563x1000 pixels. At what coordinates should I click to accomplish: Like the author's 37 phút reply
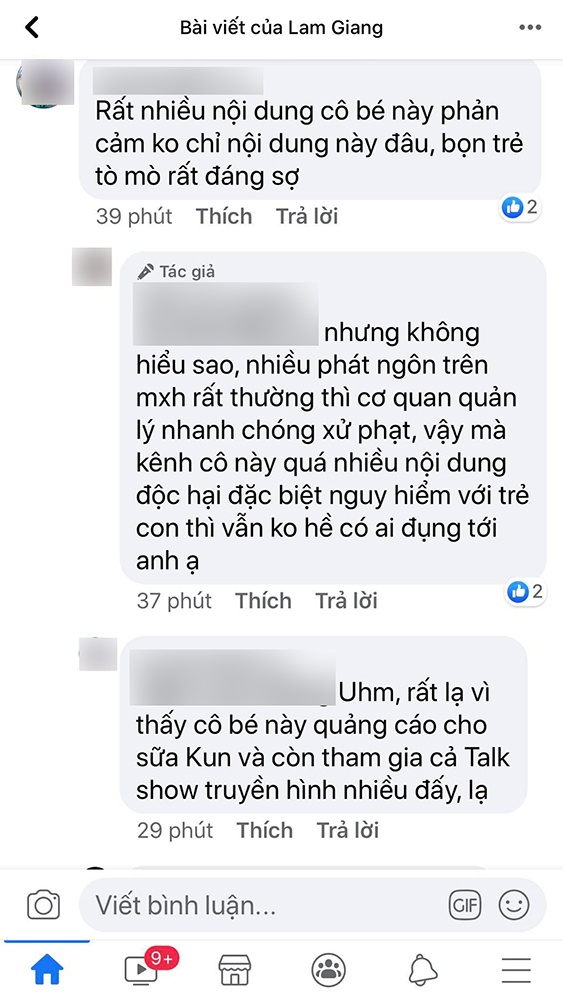(x=263, y=601)
